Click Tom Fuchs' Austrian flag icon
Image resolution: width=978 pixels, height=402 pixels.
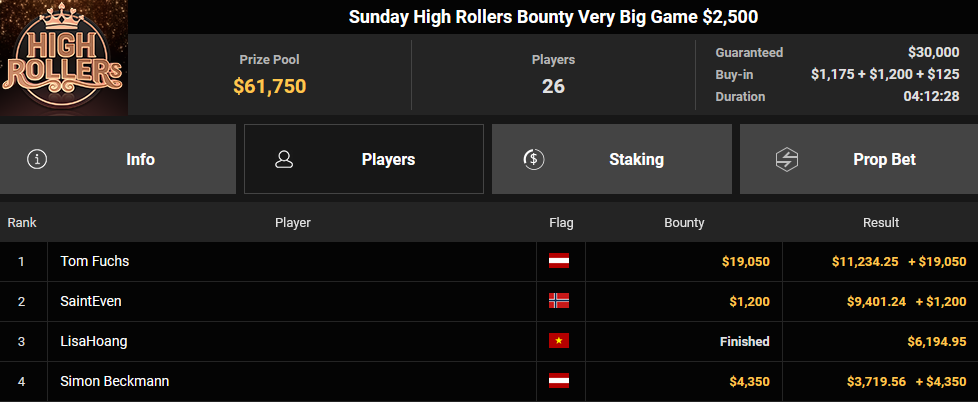[x=559, y=261]
